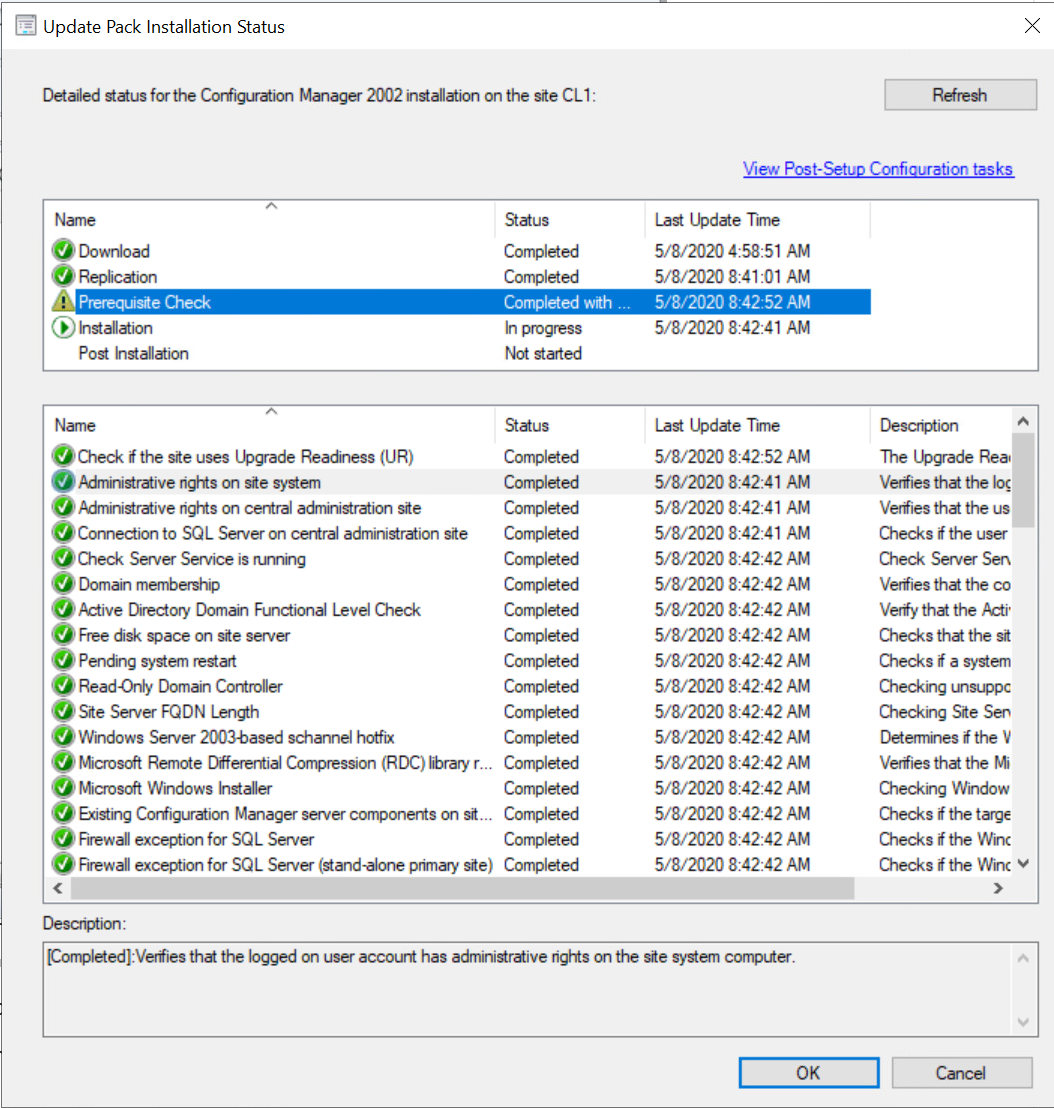Image resolution: width=1054 pixels, height=1108 pixels.
Task: Select 'Microsoft Windows Installer' row text
Action: pos(175,788)
